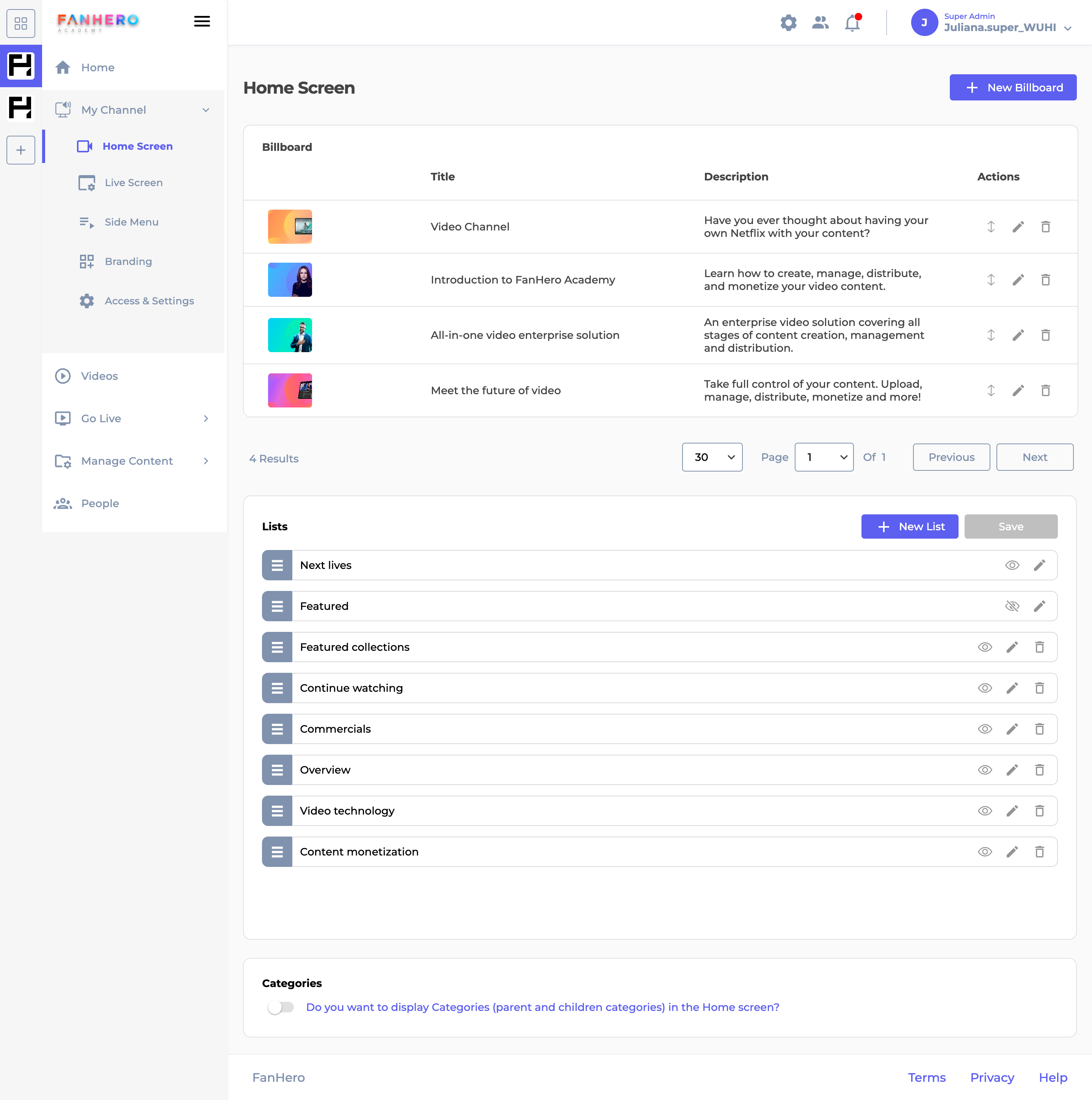The image size is (1092, 1100).
Task: Click the Save button for lists
Action: 1011,526
